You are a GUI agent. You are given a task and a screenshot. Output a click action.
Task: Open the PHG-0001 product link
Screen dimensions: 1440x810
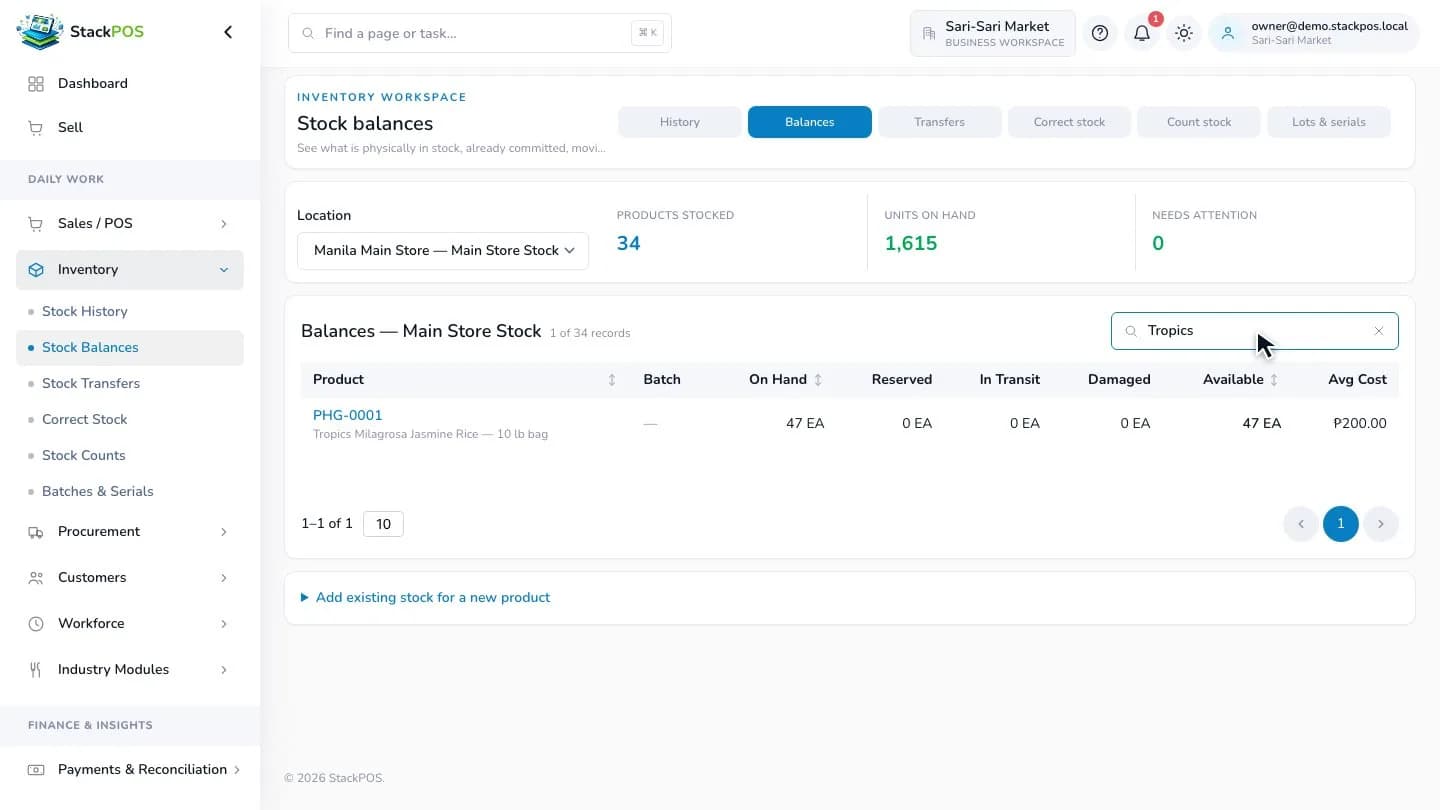click(348, 416)
